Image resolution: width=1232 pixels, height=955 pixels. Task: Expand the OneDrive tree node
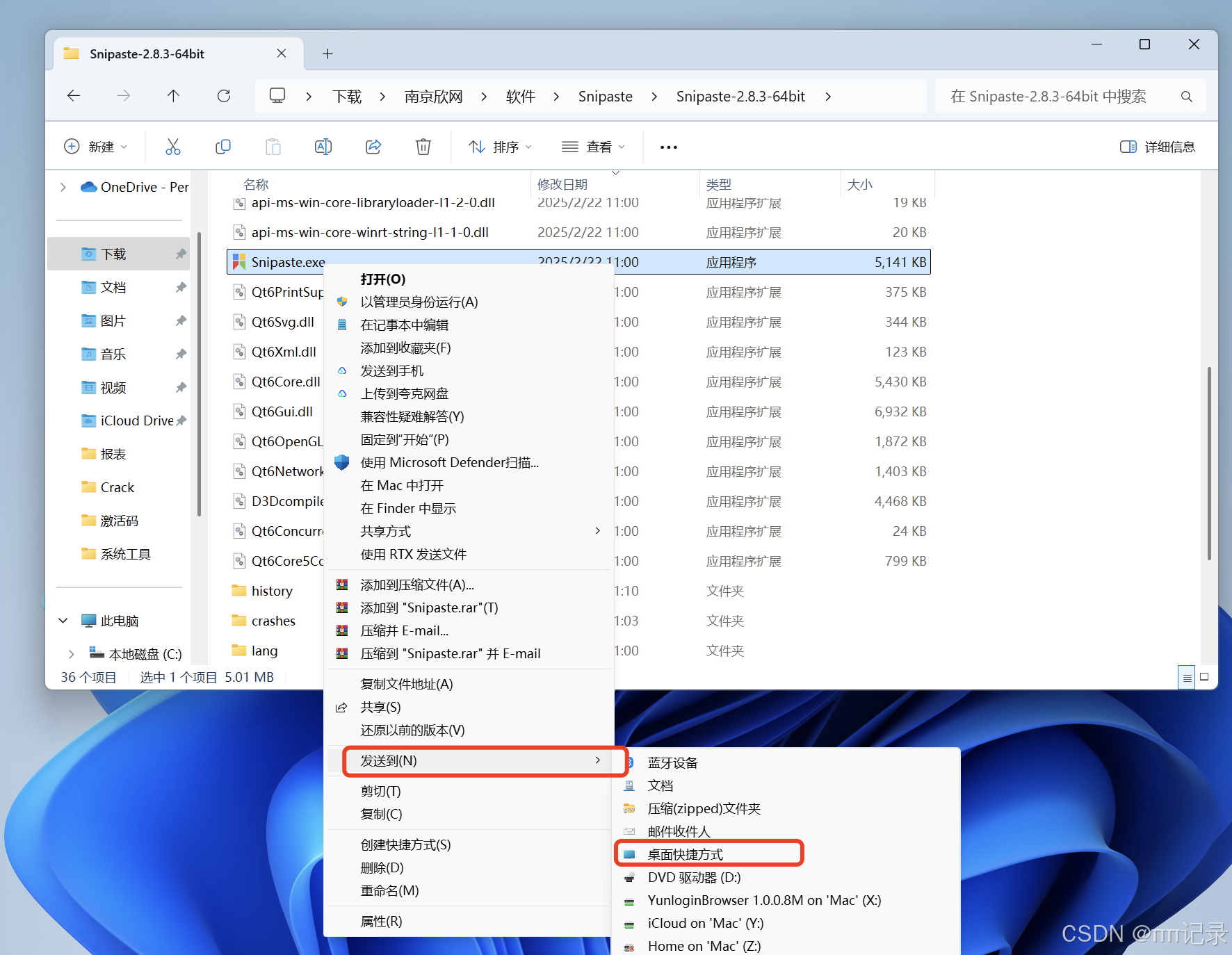63,187
